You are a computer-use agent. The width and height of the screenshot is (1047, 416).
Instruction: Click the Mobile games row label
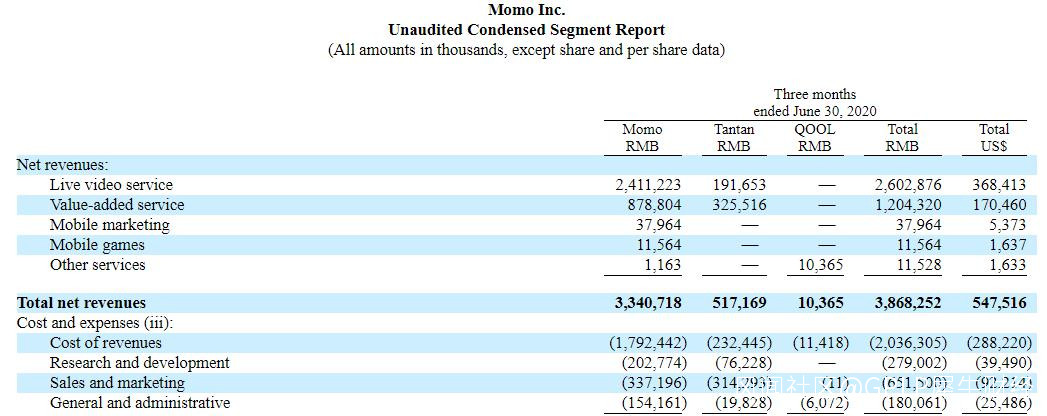[x=97, y=245]
